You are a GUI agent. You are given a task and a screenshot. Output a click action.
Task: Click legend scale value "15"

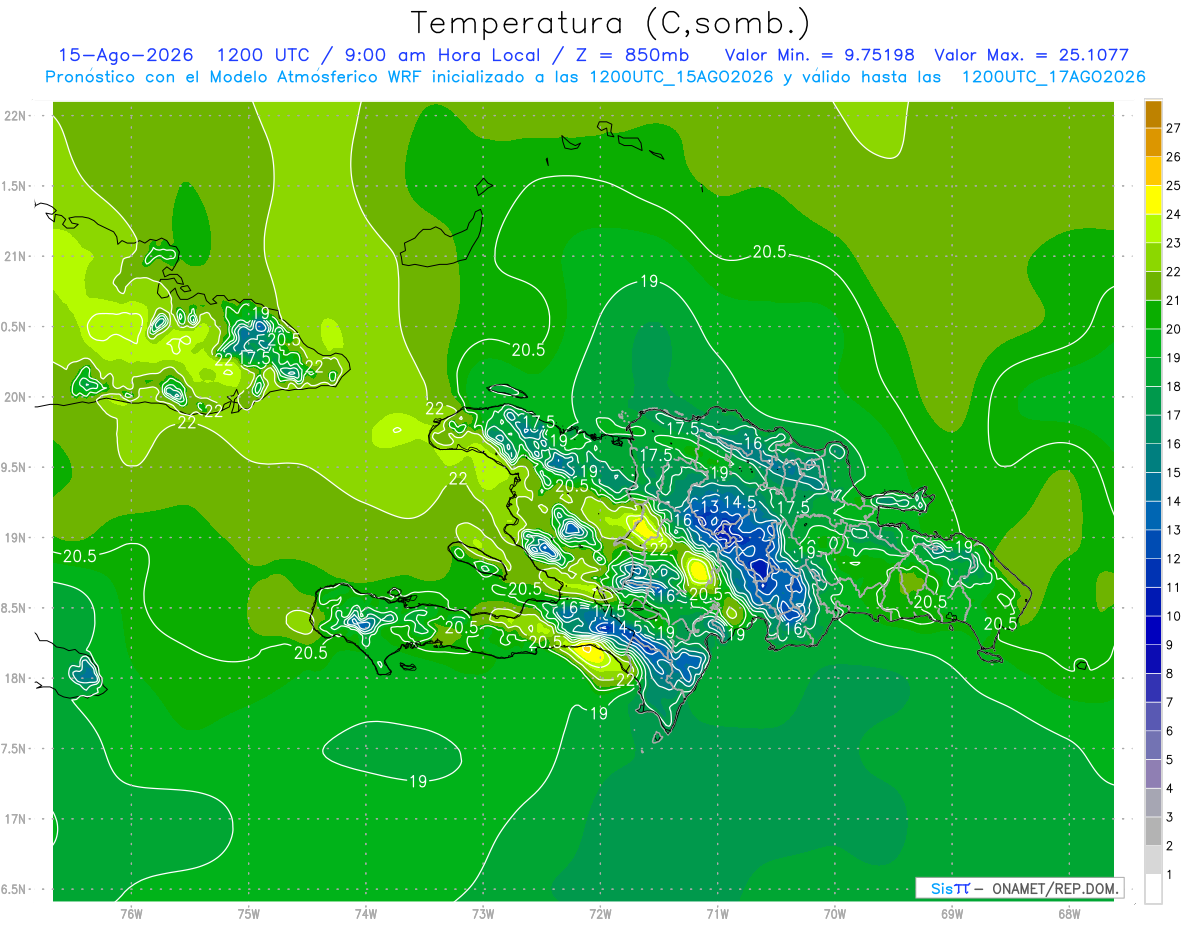click(1174, 472)
